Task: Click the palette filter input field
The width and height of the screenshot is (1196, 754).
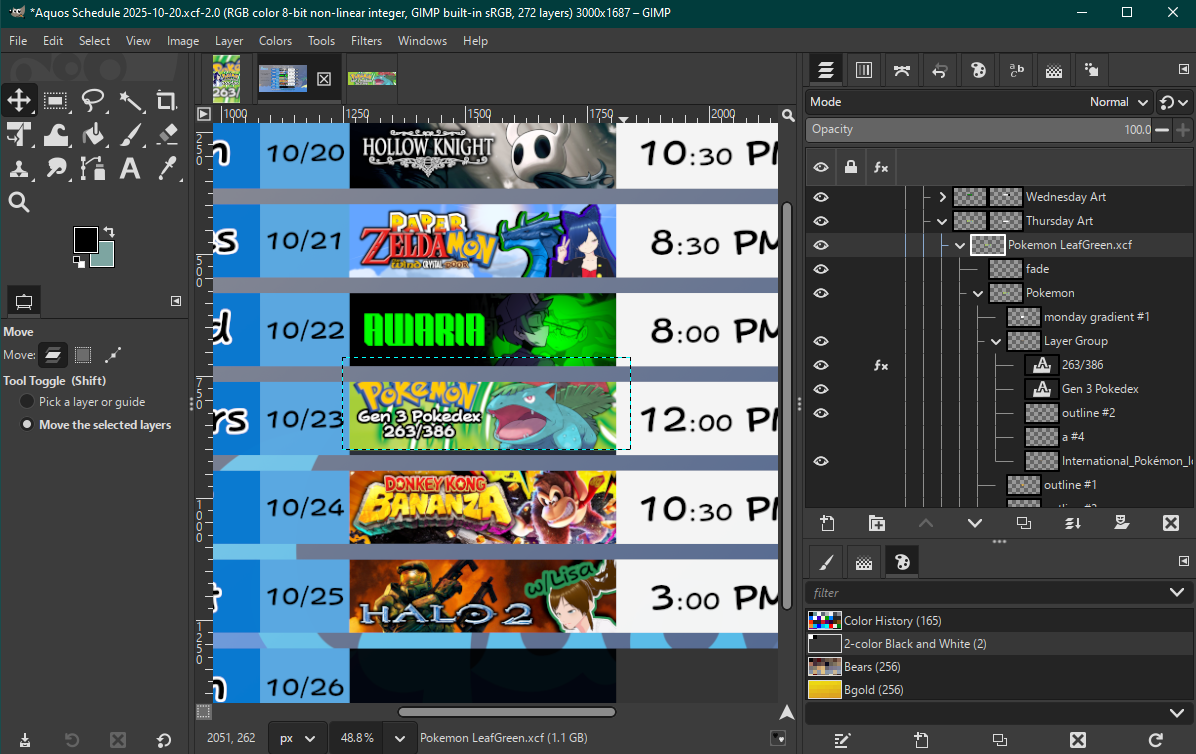Action: 985,593
